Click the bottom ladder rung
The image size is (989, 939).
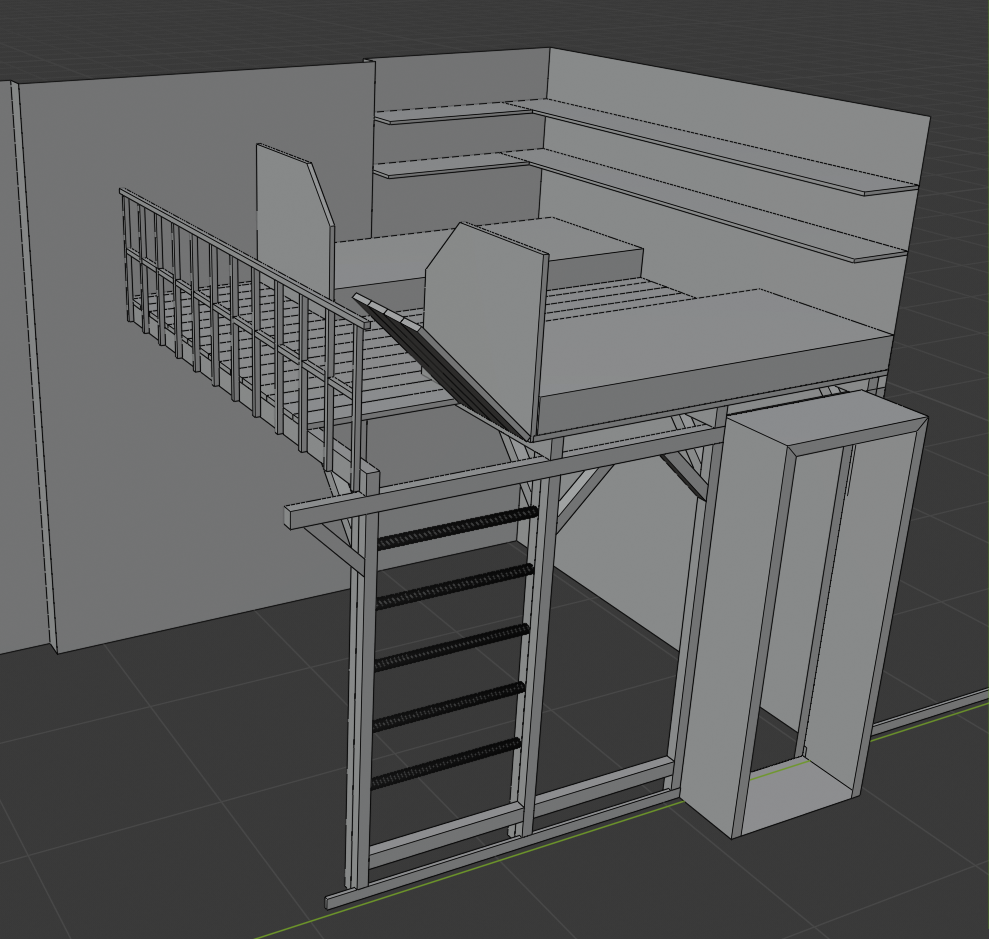(446, 763)
